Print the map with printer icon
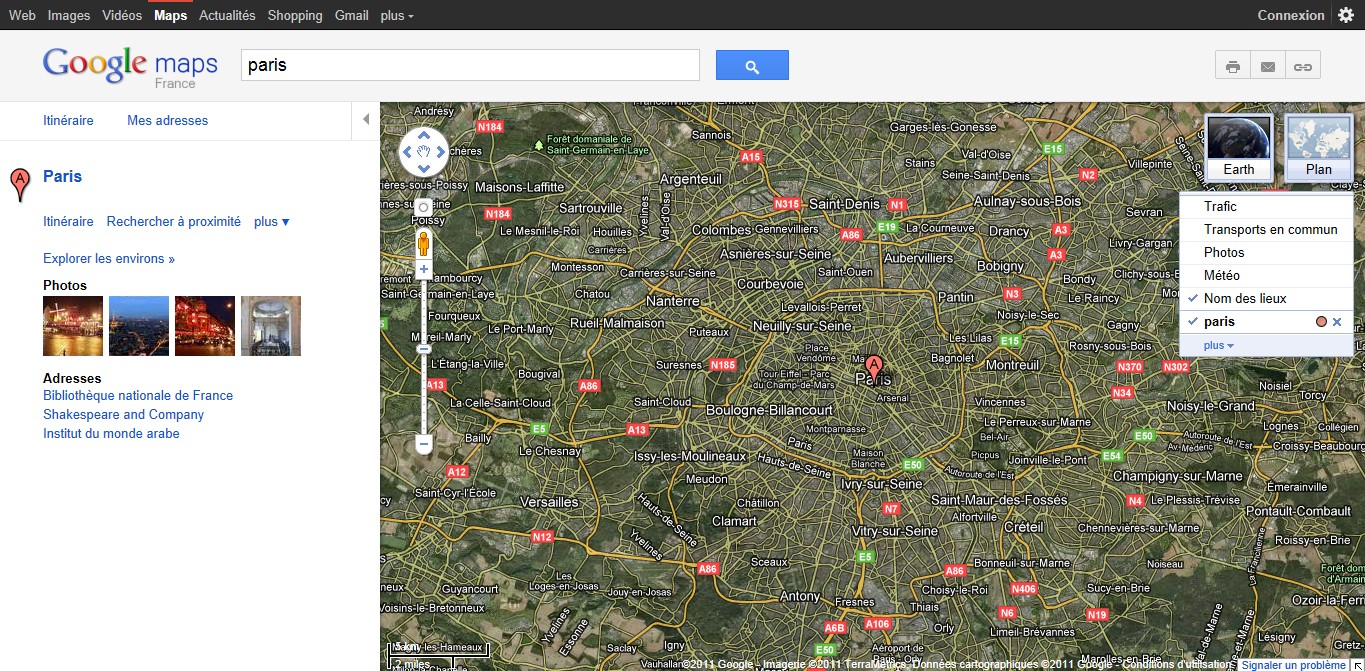Image resolution: width=1365 pixels, height=671 pixels. click(x=1233, y=67)
